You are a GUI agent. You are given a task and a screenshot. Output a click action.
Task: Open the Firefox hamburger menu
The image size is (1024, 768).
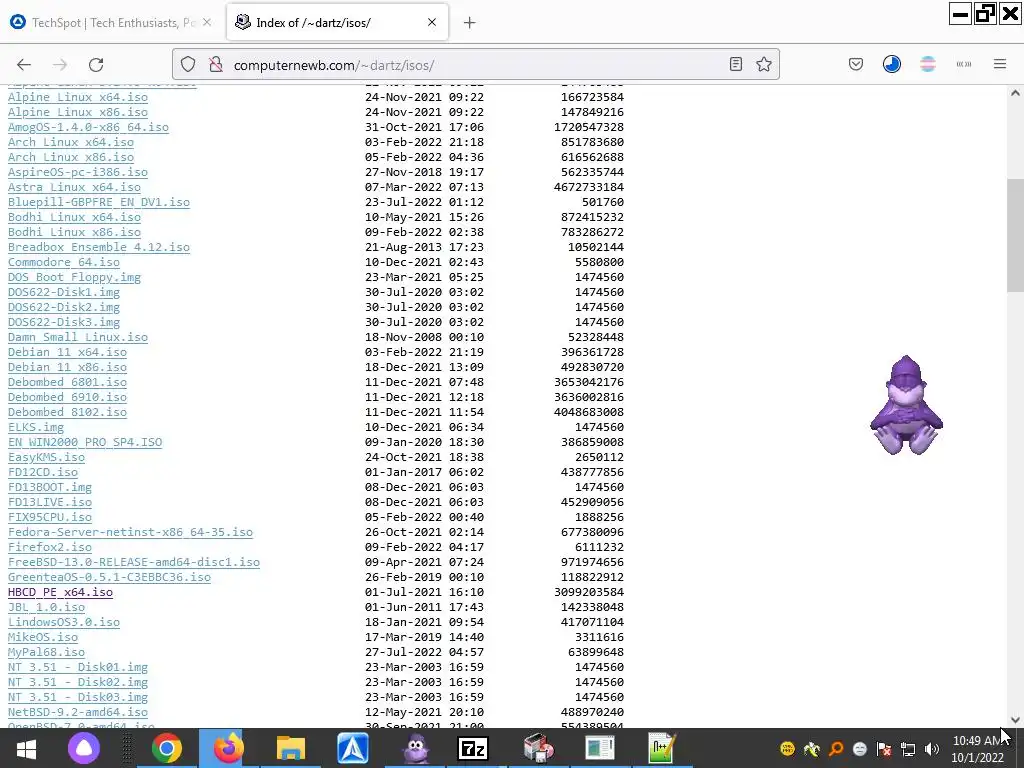click(1000, 64)
